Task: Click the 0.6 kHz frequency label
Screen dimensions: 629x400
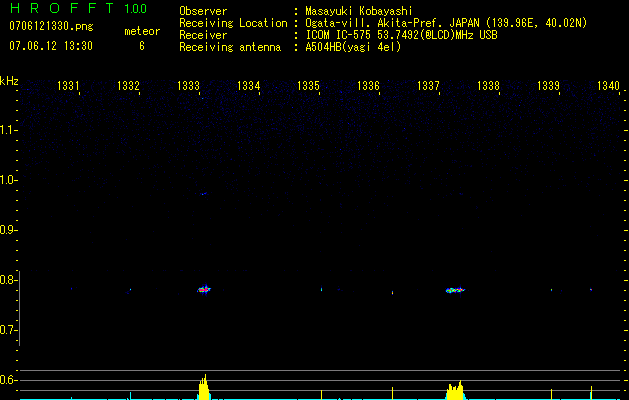Action: [8, 380]
